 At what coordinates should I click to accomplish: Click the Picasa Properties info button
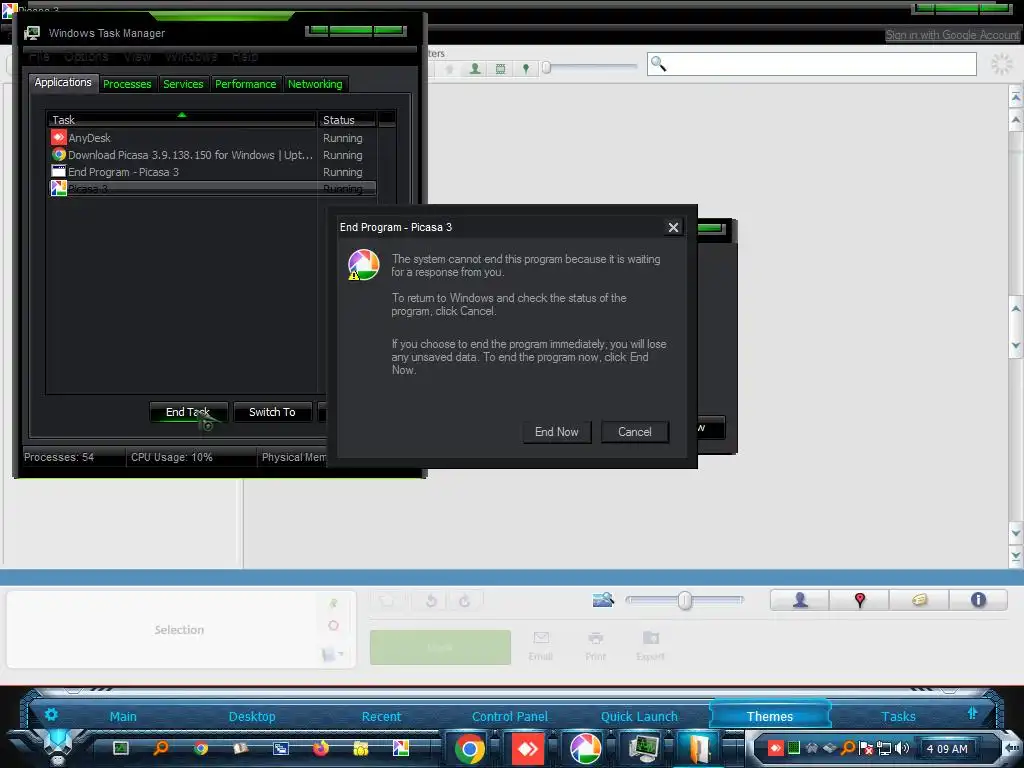(978, 600)
